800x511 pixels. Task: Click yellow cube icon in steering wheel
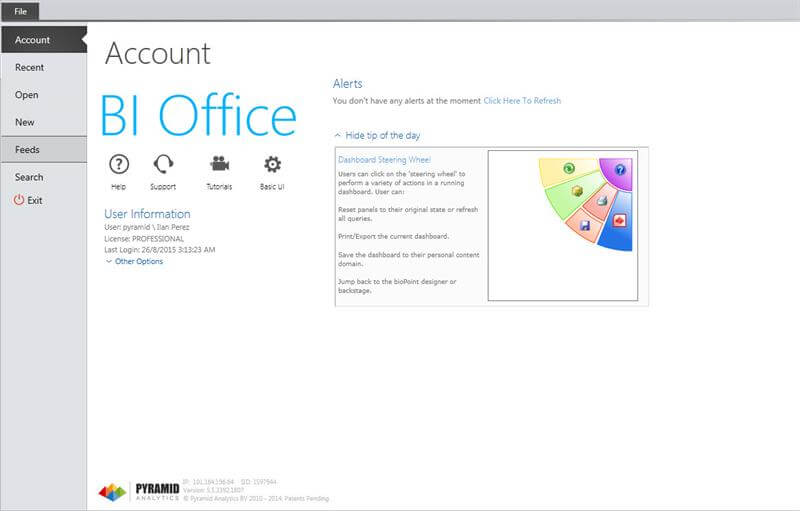(577, 191)
